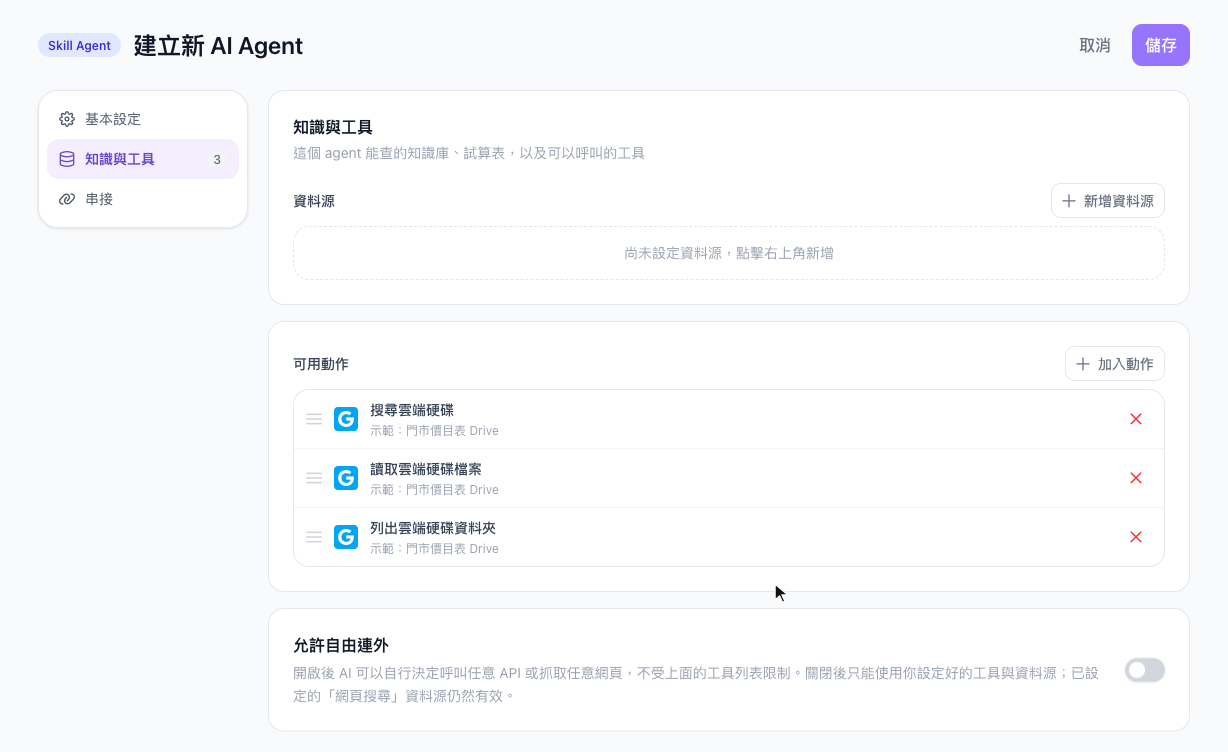Go to the 串接 section
Screen dimensions: 1228x752
click(x=143, y=199)
